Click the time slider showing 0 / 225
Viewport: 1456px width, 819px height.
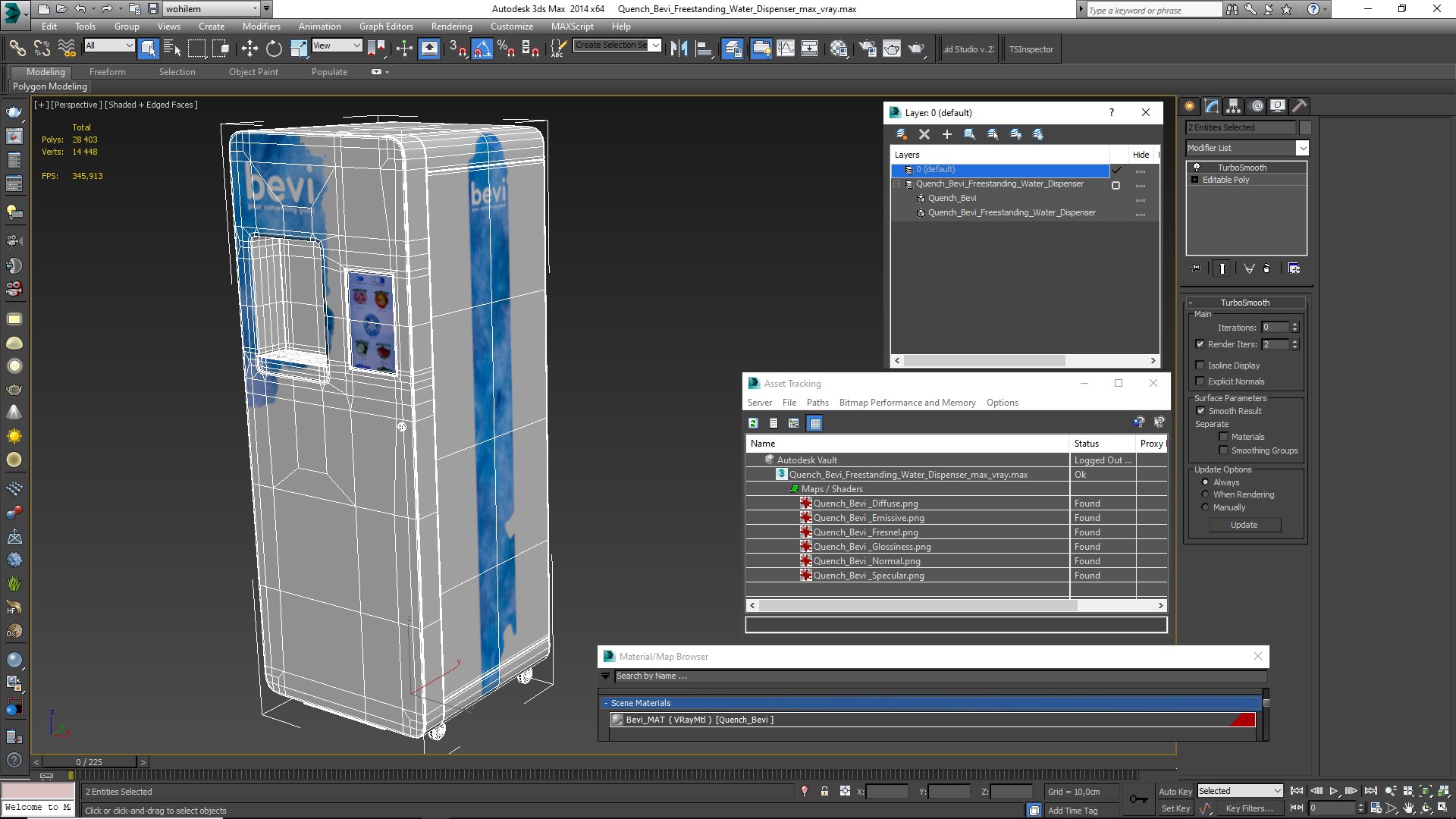89,762
